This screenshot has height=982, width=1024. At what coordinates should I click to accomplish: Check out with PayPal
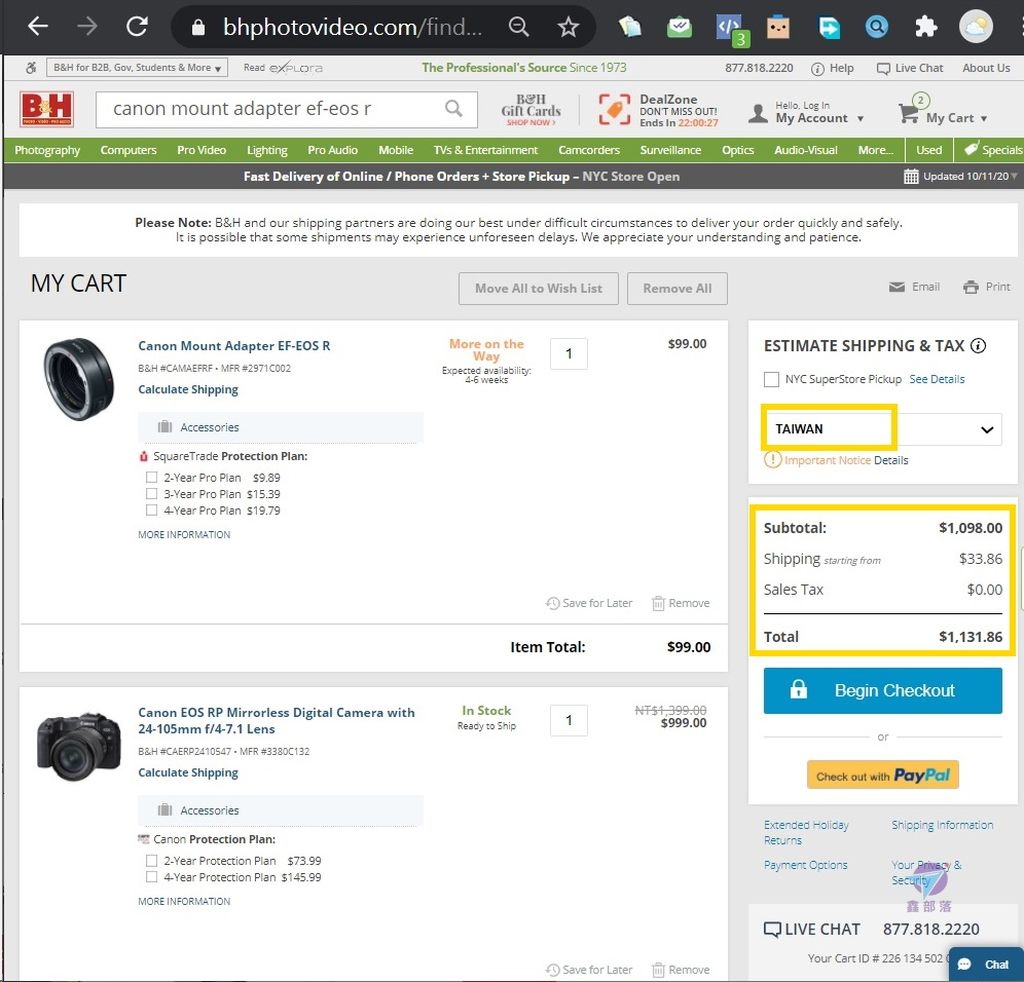[882, 775]
